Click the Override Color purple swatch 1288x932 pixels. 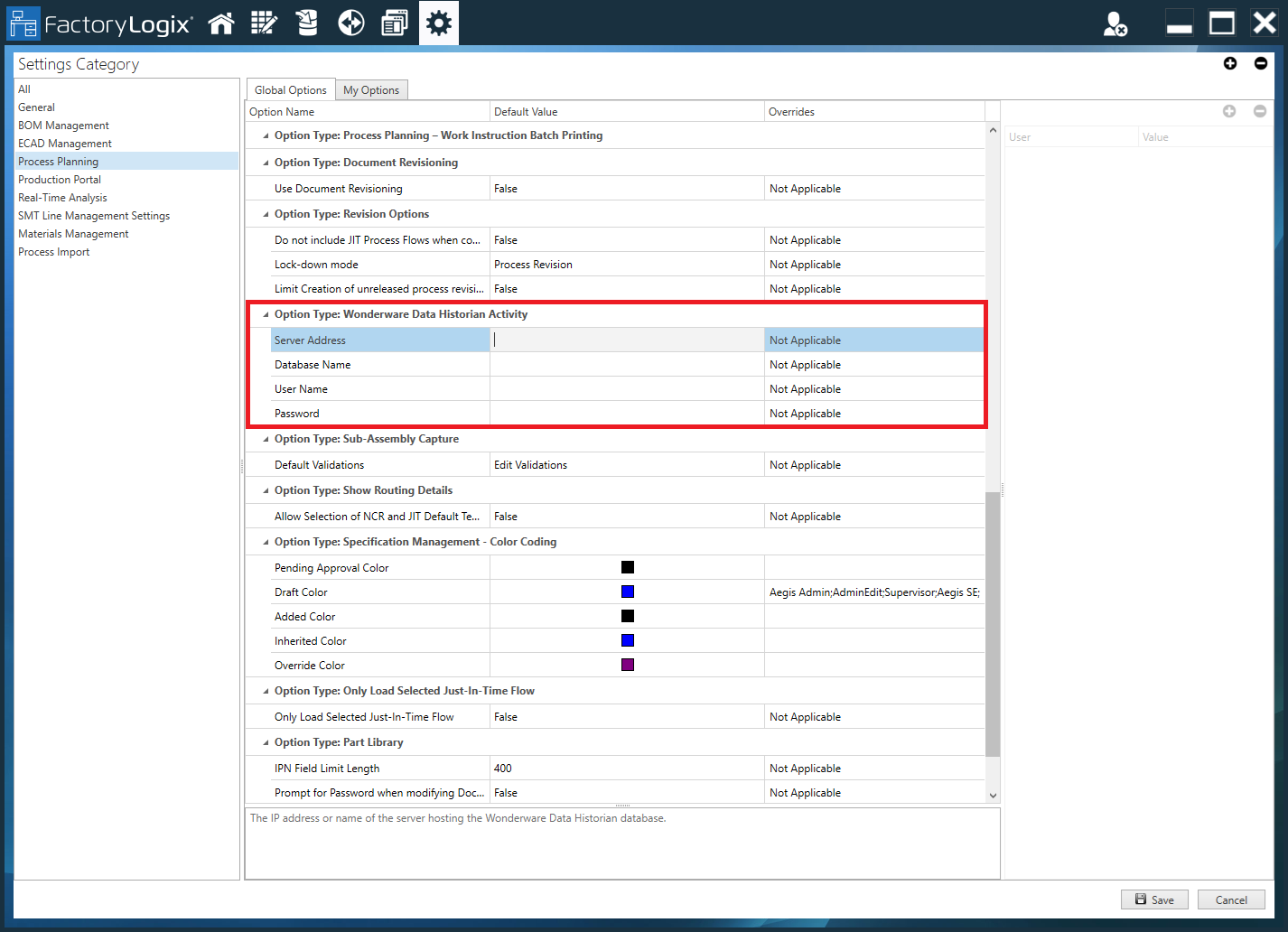click(x=628, y=665)
